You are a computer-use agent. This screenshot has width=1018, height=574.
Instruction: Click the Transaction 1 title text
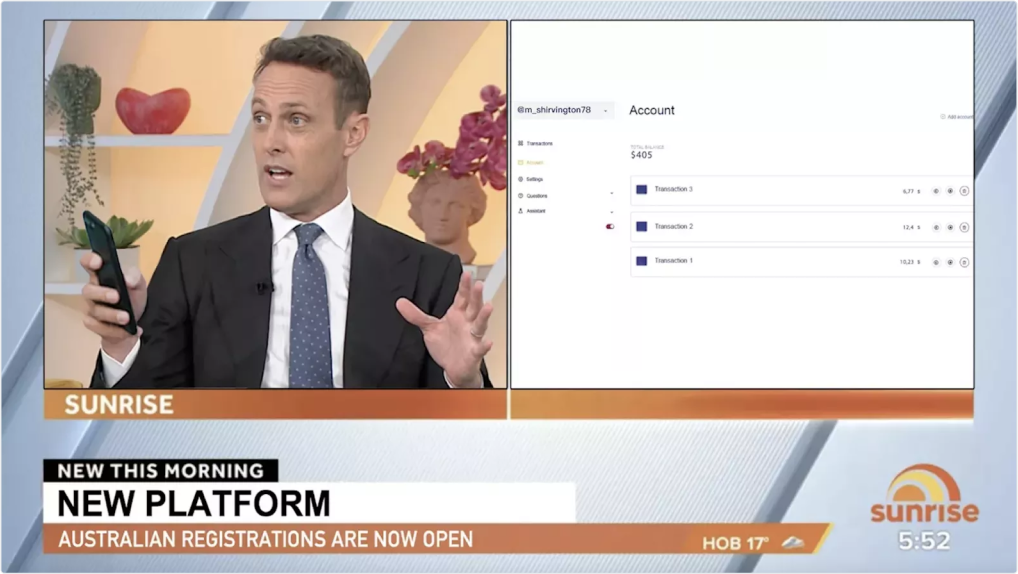673,260
